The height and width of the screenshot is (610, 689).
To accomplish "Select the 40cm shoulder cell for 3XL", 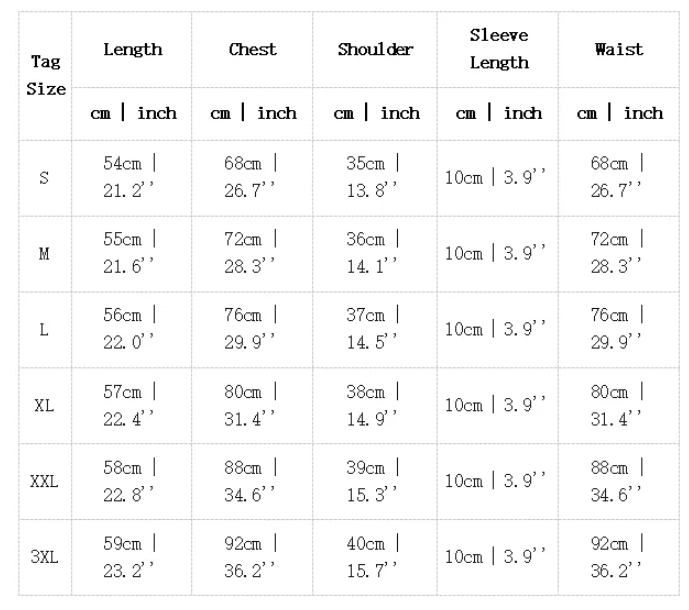I will (x=375, y=557).
